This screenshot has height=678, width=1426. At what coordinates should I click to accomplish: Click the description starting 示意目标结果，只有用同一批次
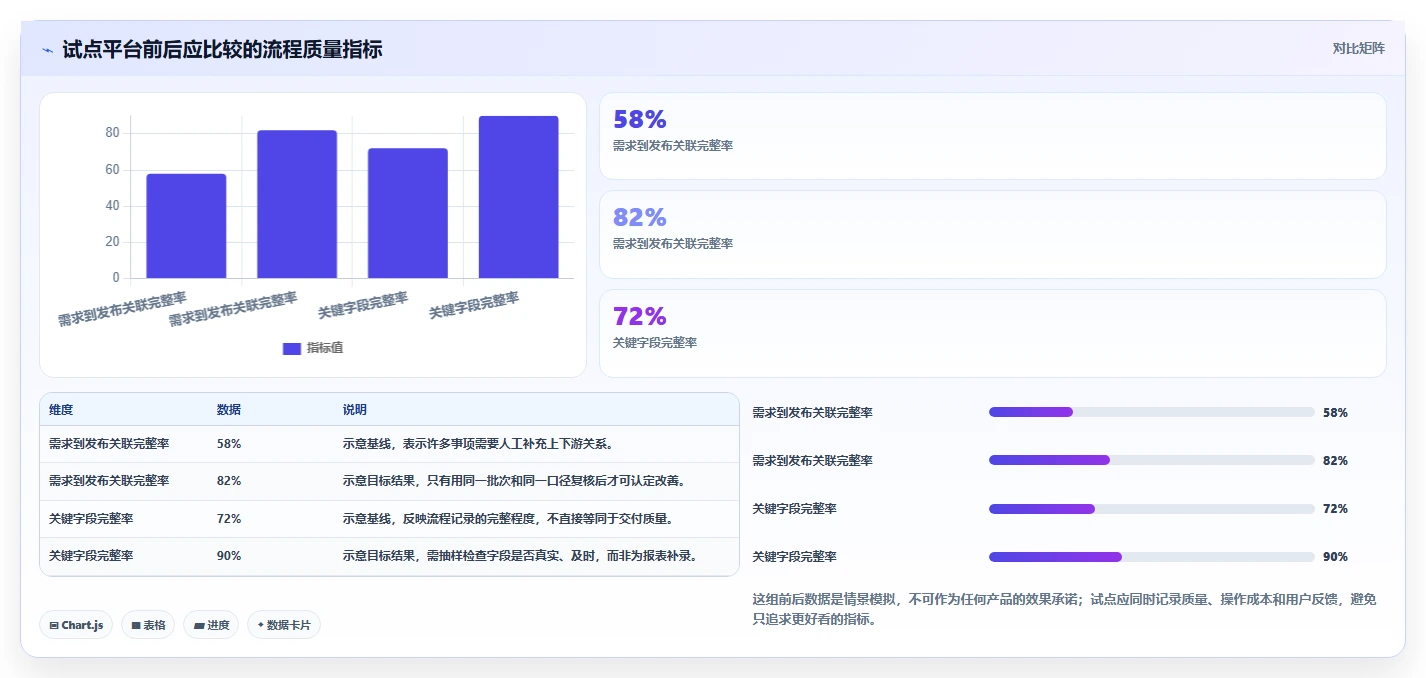tap(515, 481)
